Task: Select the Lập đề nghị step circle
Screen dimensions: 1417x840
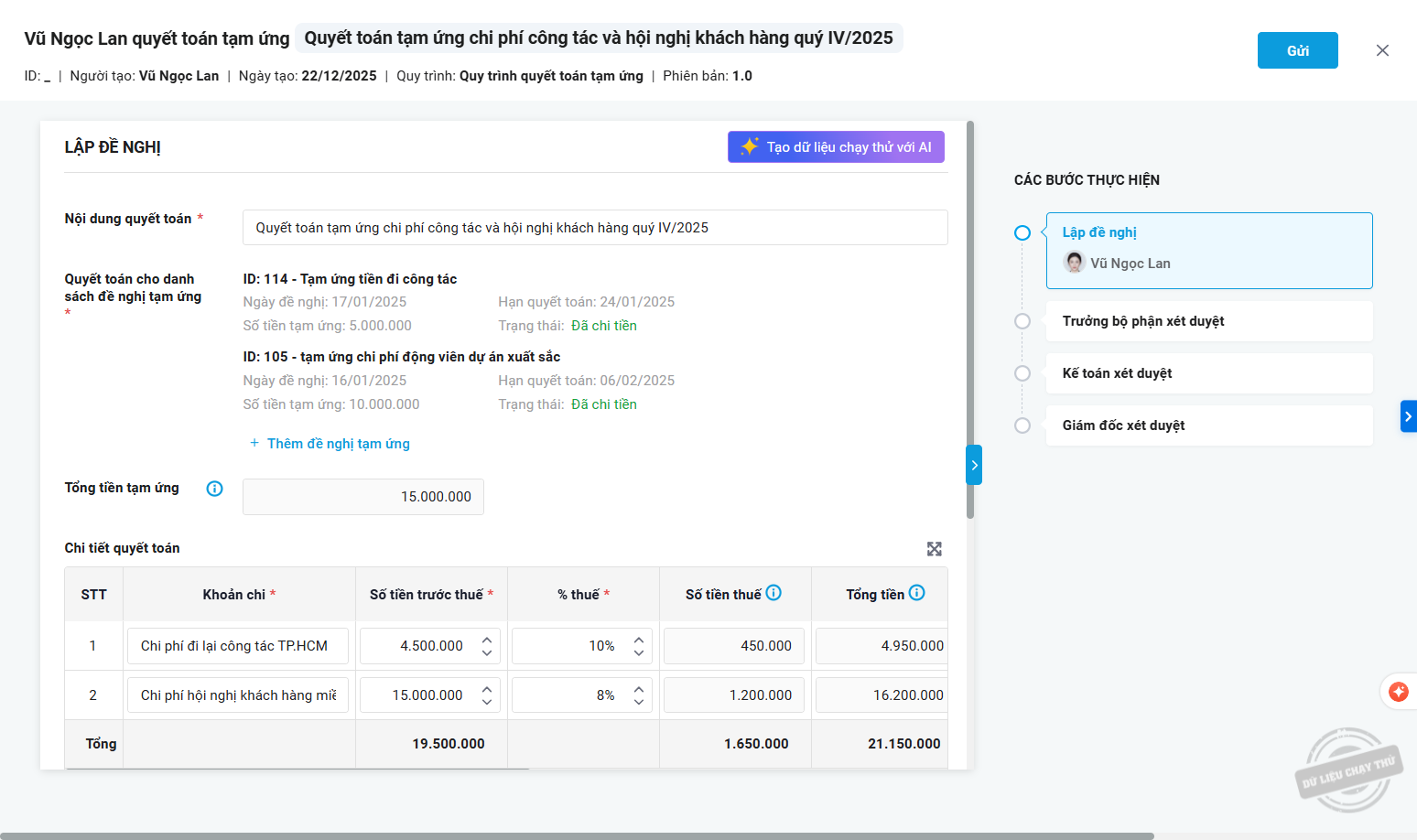Action: click(x=1022, y=233)
